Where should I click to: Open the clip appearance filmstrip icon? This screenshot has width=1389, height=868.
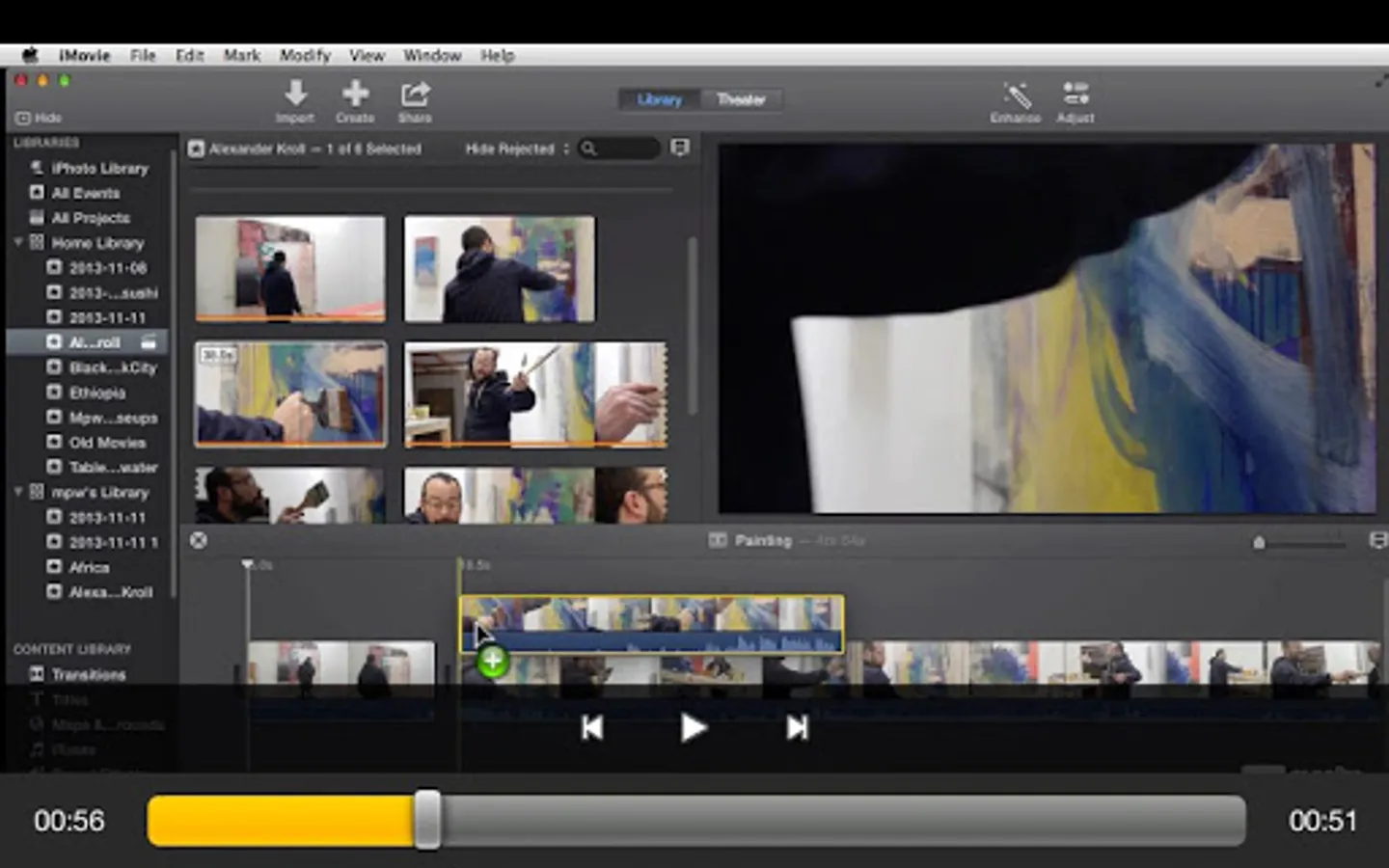tap(680, 148)
